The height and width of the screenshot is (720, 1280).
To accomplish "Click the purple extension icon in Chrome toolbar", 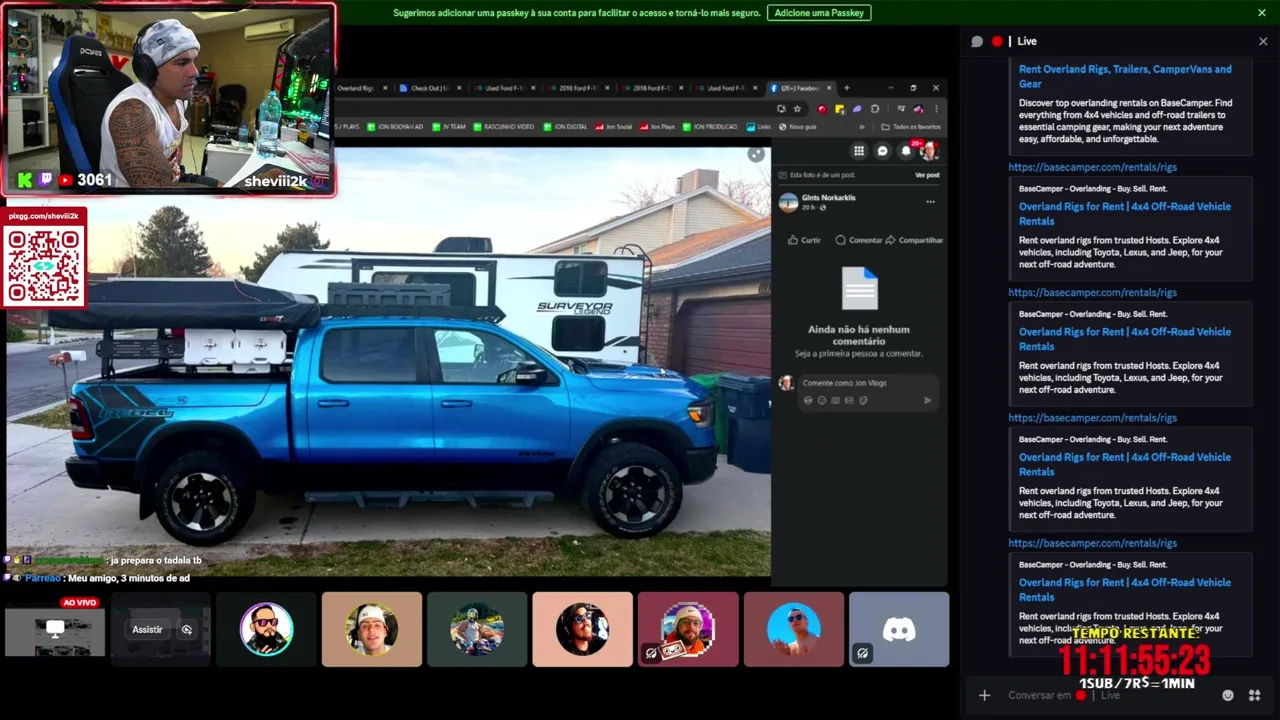I will pyautogui.click(x=857, y=109).
